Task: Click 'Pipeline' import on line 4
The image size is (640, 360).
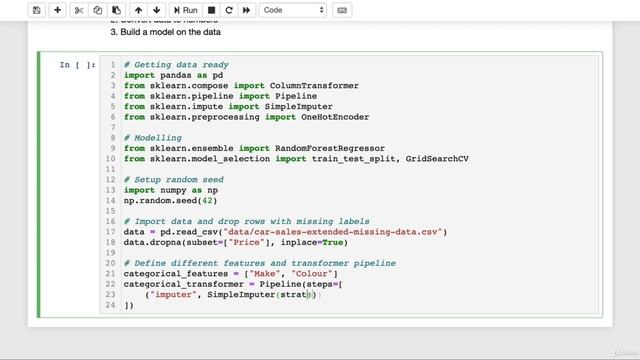Action: (296, 96)
